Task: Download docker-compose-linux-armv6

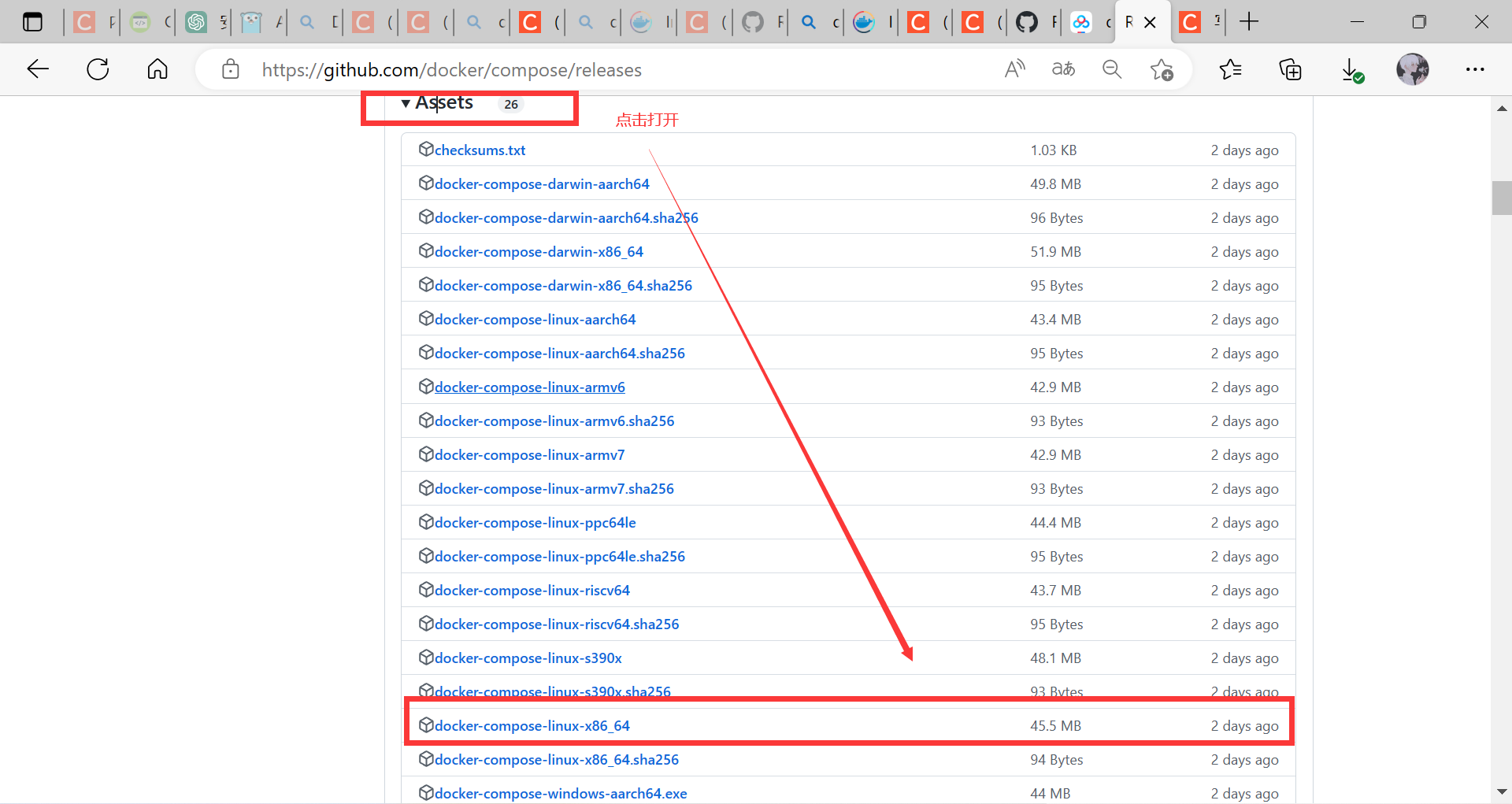Action: (529, 387)
